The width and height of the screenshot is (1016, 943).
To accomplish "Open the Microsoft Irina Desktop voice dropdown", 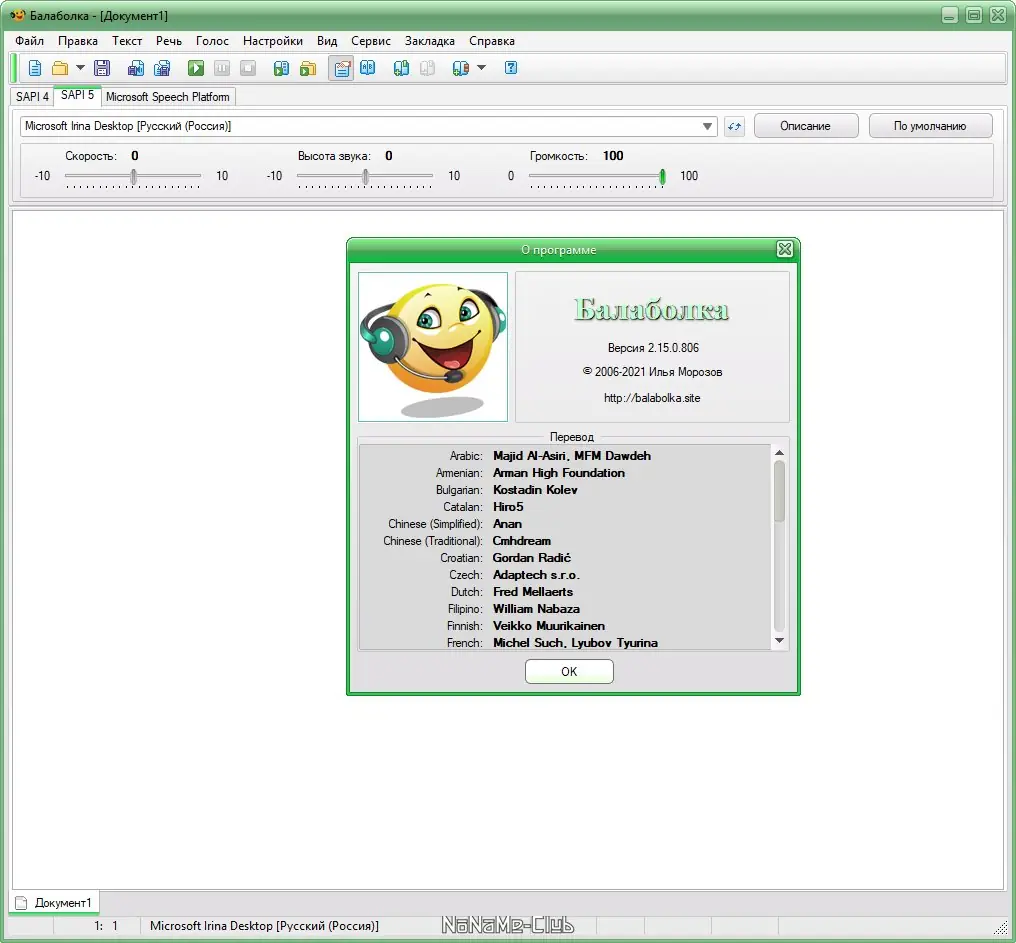I will [x=369, y=126].
